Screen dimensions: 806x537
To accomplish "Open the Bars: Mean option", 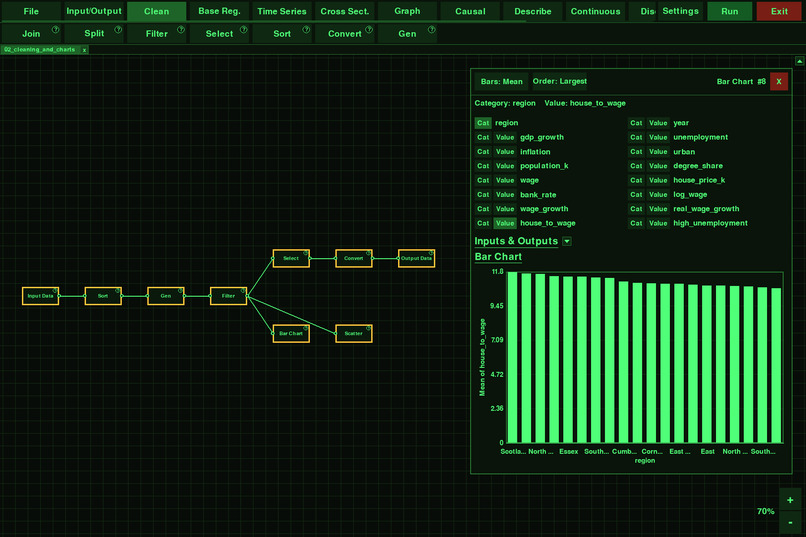I will coord(502,82).
